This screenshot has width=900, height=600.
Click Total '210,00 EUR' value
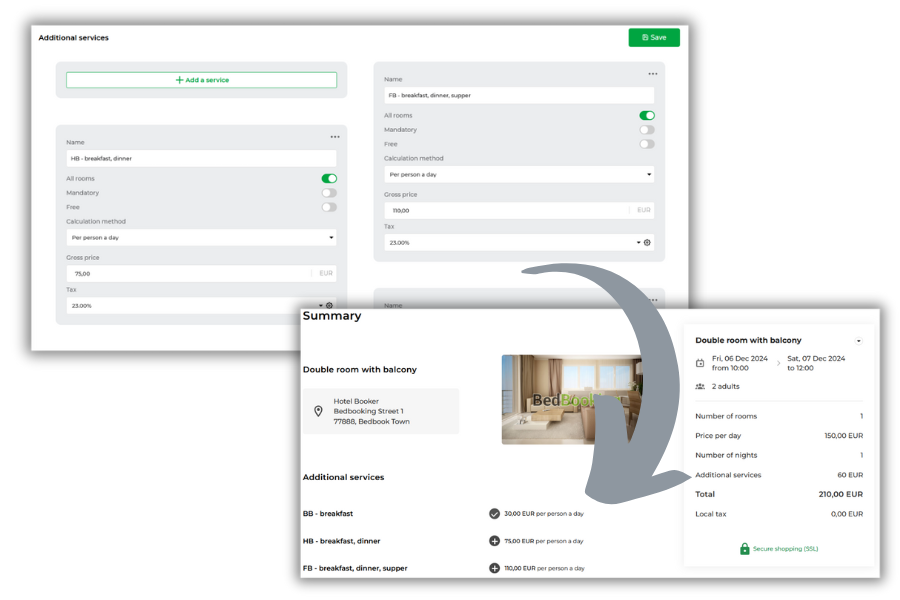[841, 494]
